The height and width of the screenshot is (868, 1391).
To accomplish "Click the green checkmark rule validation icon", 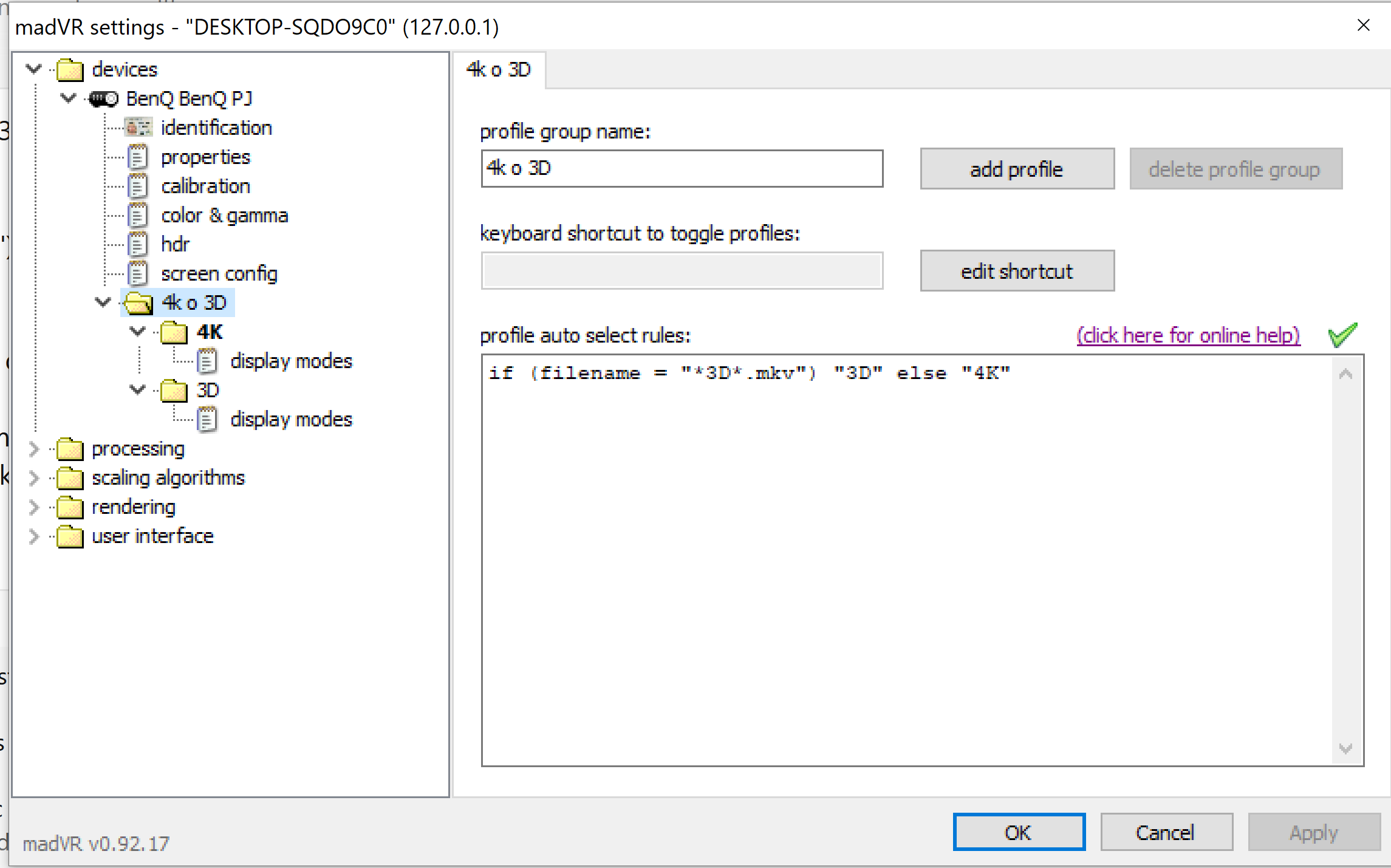I will click(1342, 335).
